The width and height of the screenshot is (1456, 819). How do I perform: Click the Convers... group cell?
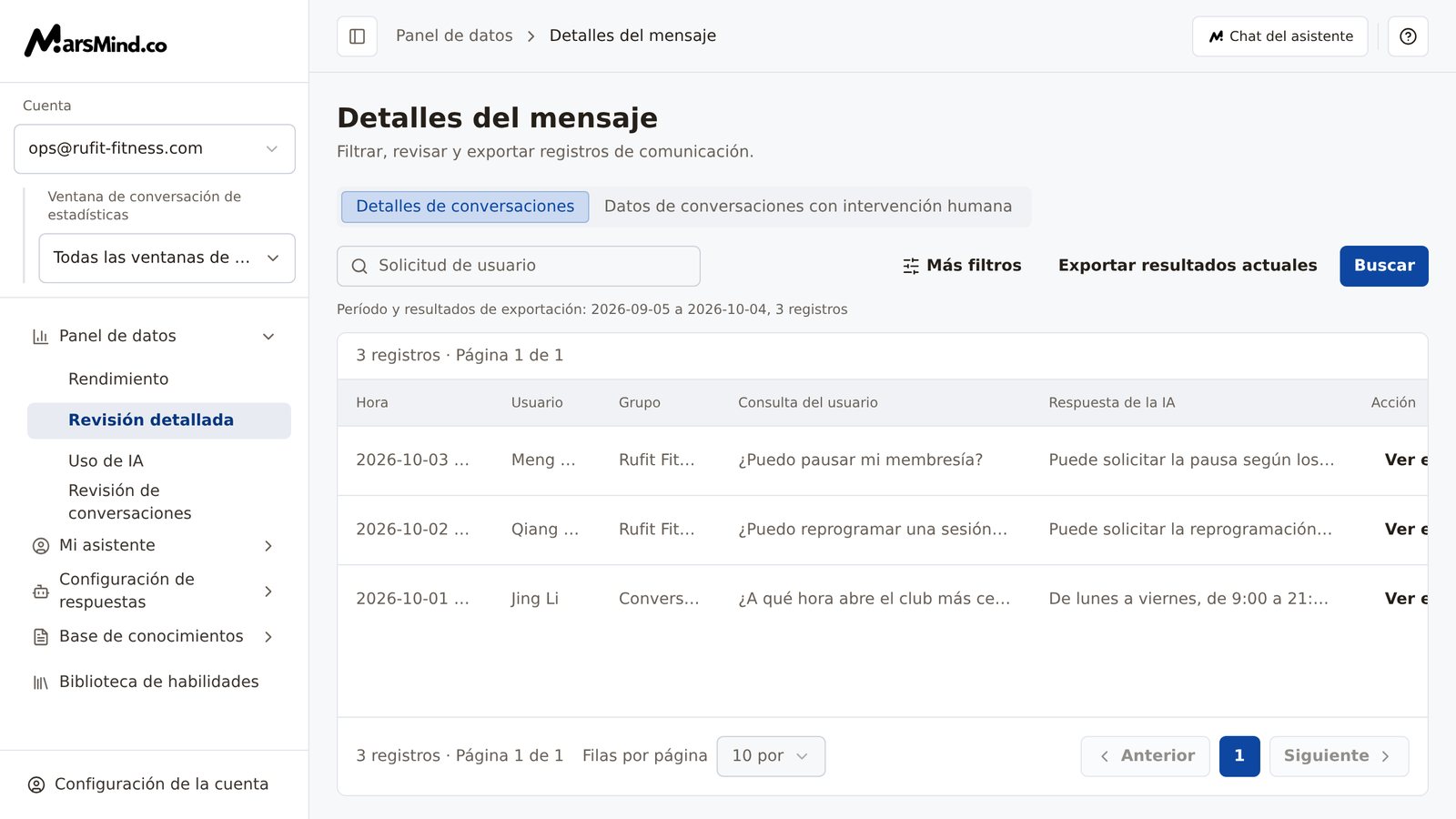(659, 599)
